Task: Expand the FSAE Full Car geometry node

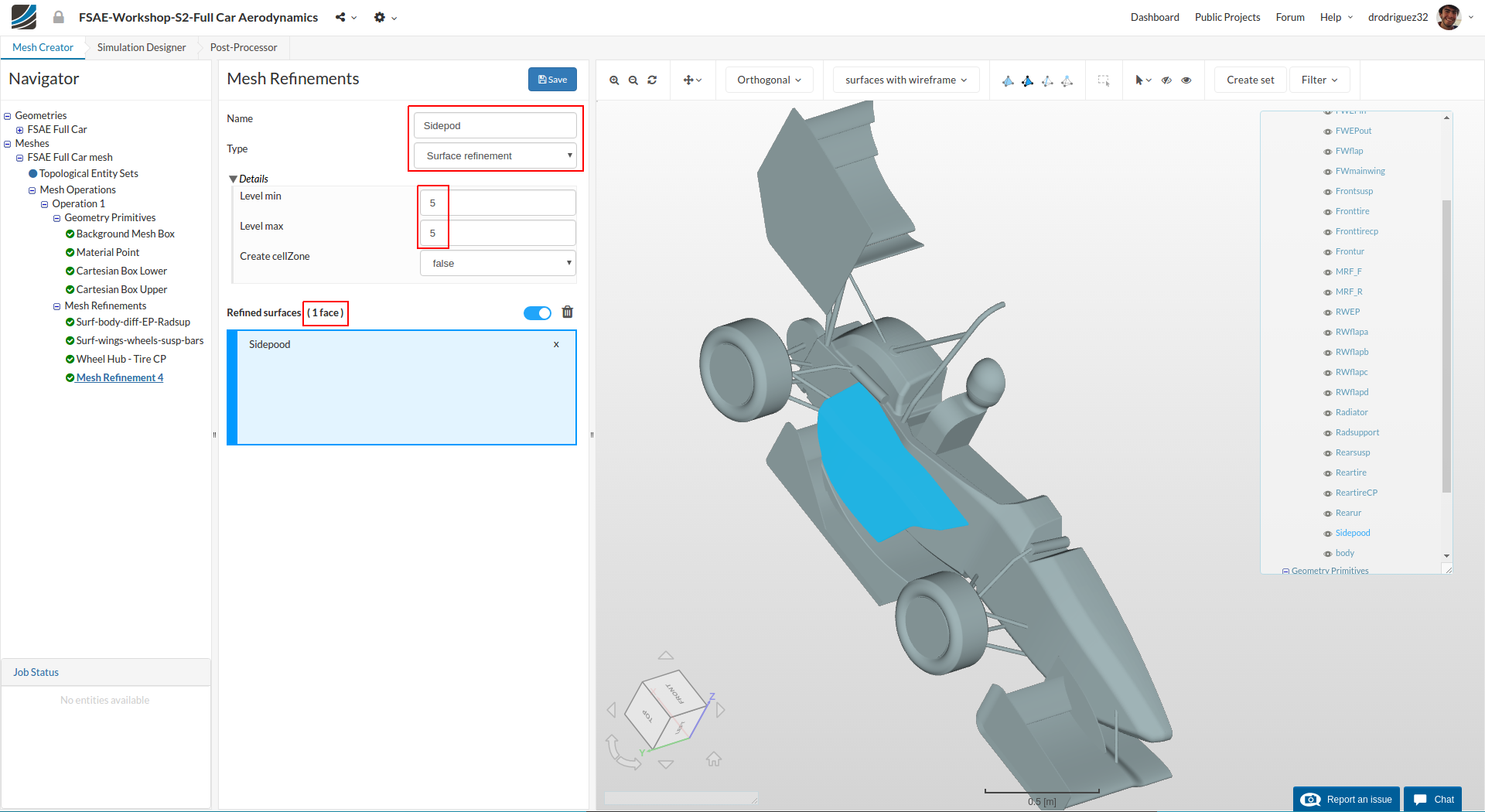Action: coord(20,130)
